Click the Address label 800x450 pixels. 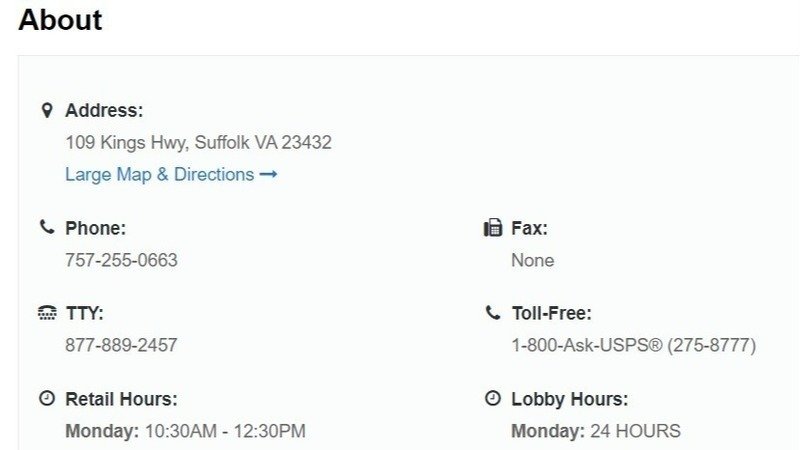click(104, 110)
